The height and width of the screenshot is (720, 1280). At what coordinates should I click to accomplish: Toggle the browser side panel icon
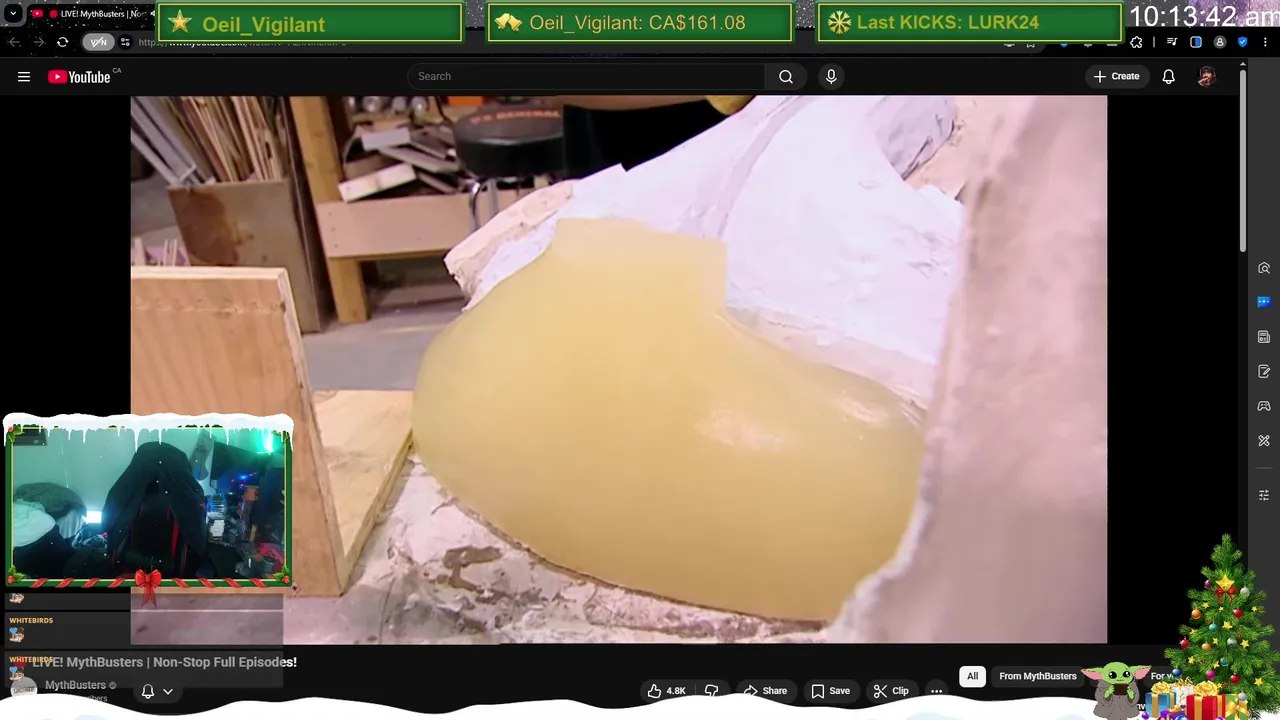coord(1196,42)
